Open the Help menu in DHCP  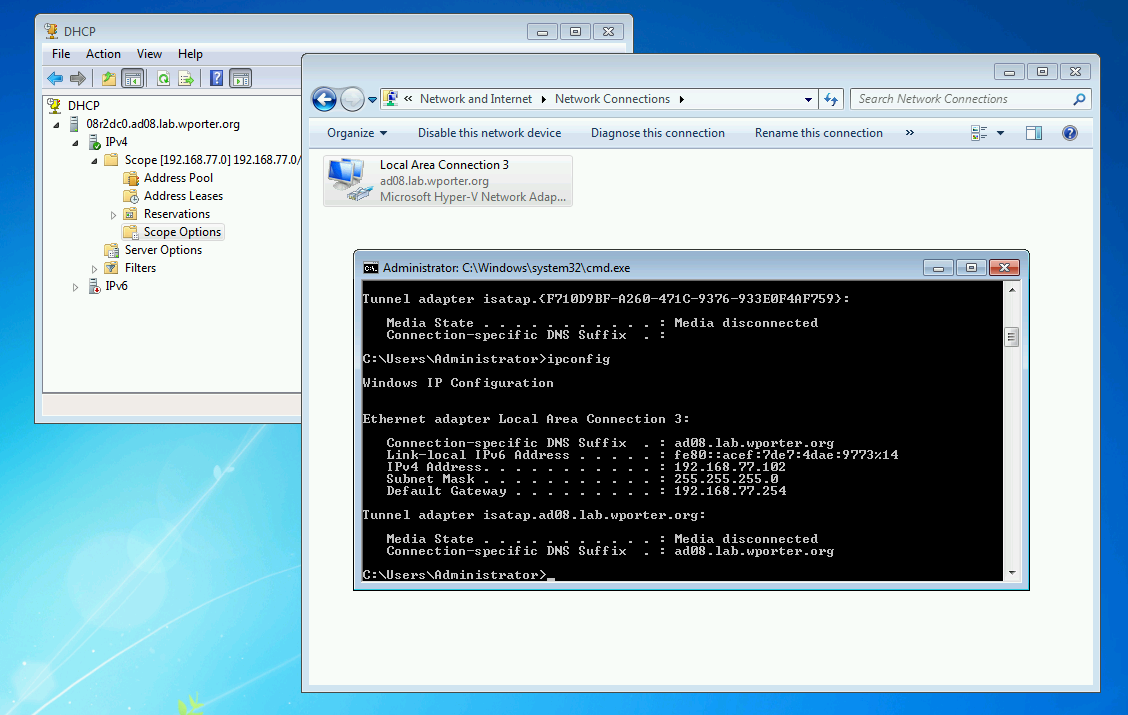[190, 54]
